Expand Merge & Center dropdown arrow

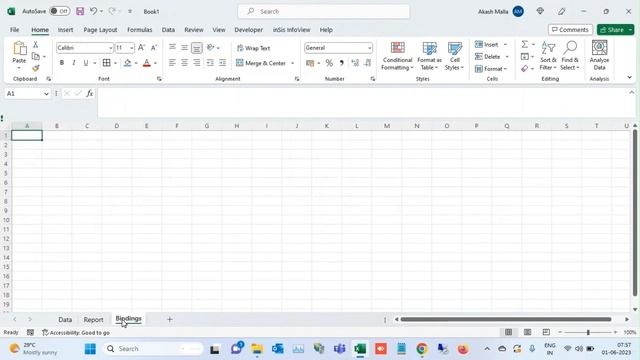(x=293, y=63)
